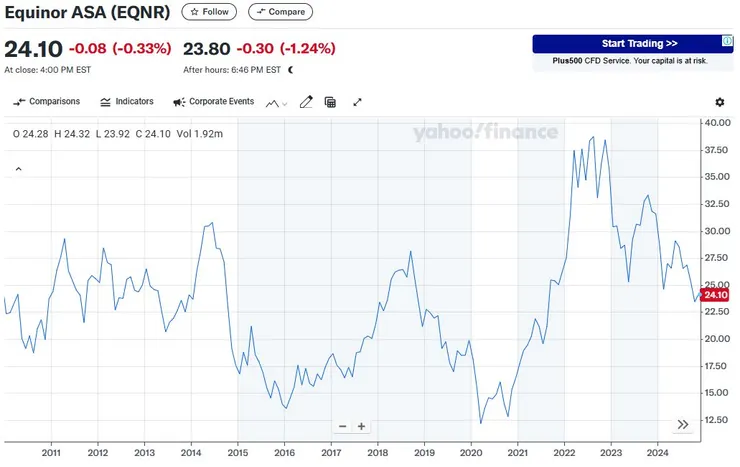Open the Corporate Events menu
740x467 pixels.
tap(213, 101)
